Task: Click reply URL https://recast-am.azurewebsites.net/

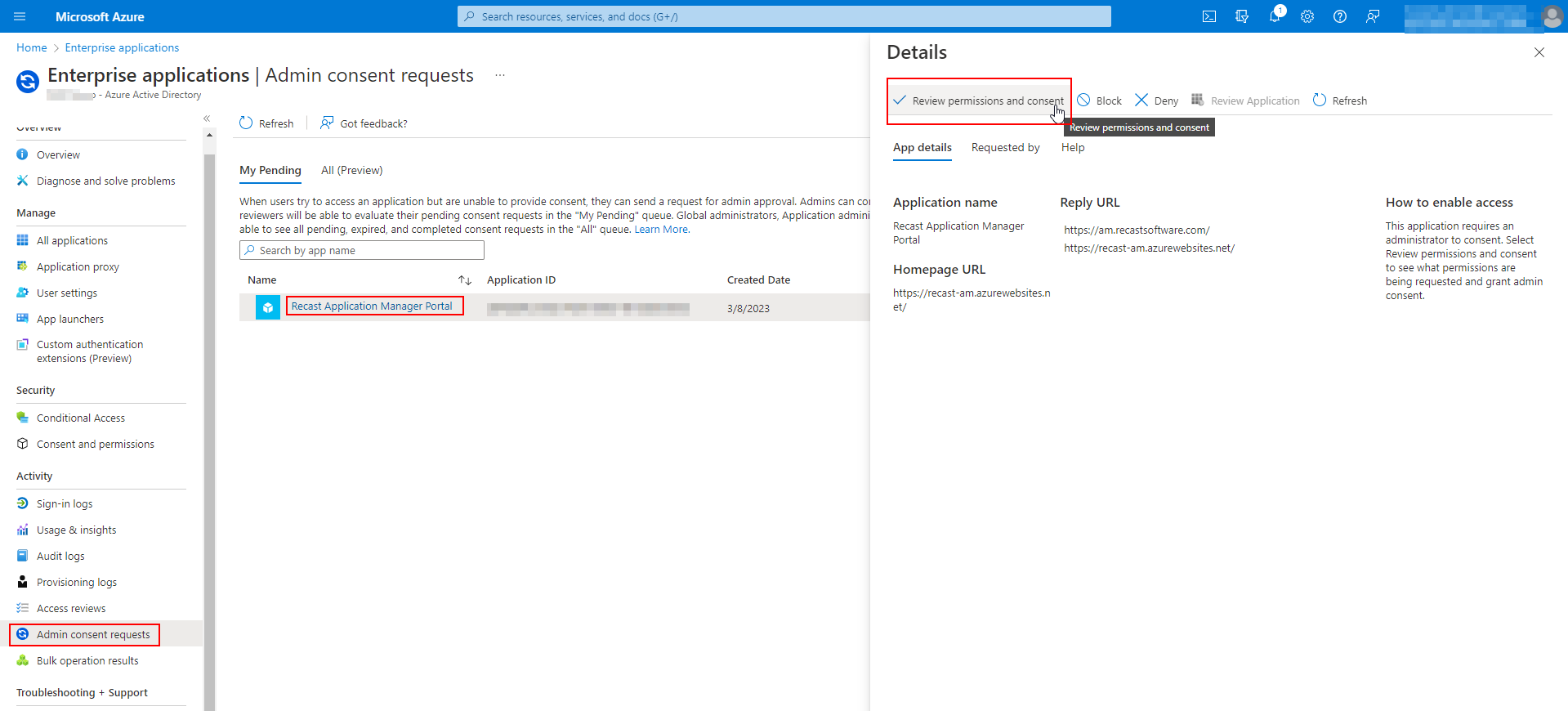Action: pyautogui.click(x=1149, y=248)
